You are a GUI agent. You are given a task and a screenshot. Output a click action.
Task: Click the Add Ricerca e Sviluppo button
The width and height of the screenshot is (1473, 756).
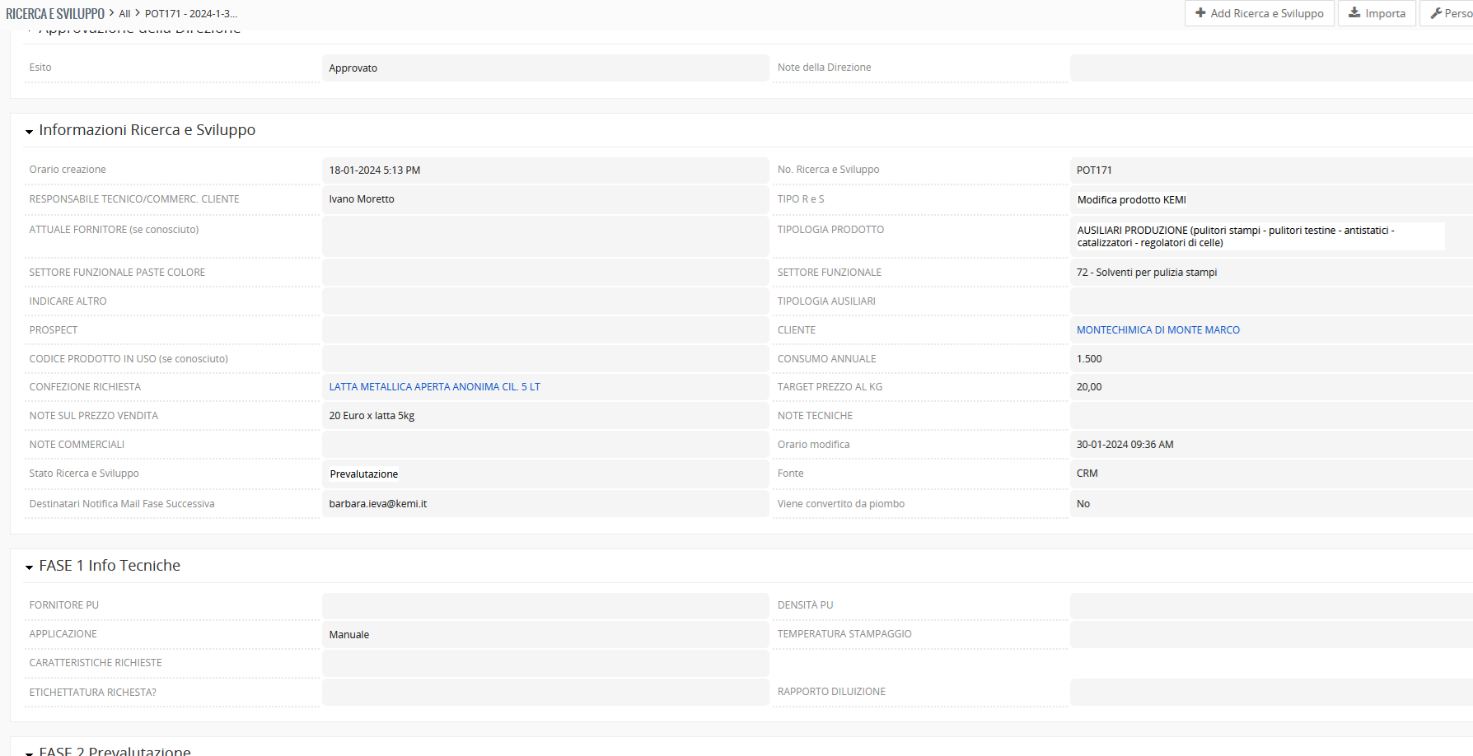click(x=1259, y=14)
